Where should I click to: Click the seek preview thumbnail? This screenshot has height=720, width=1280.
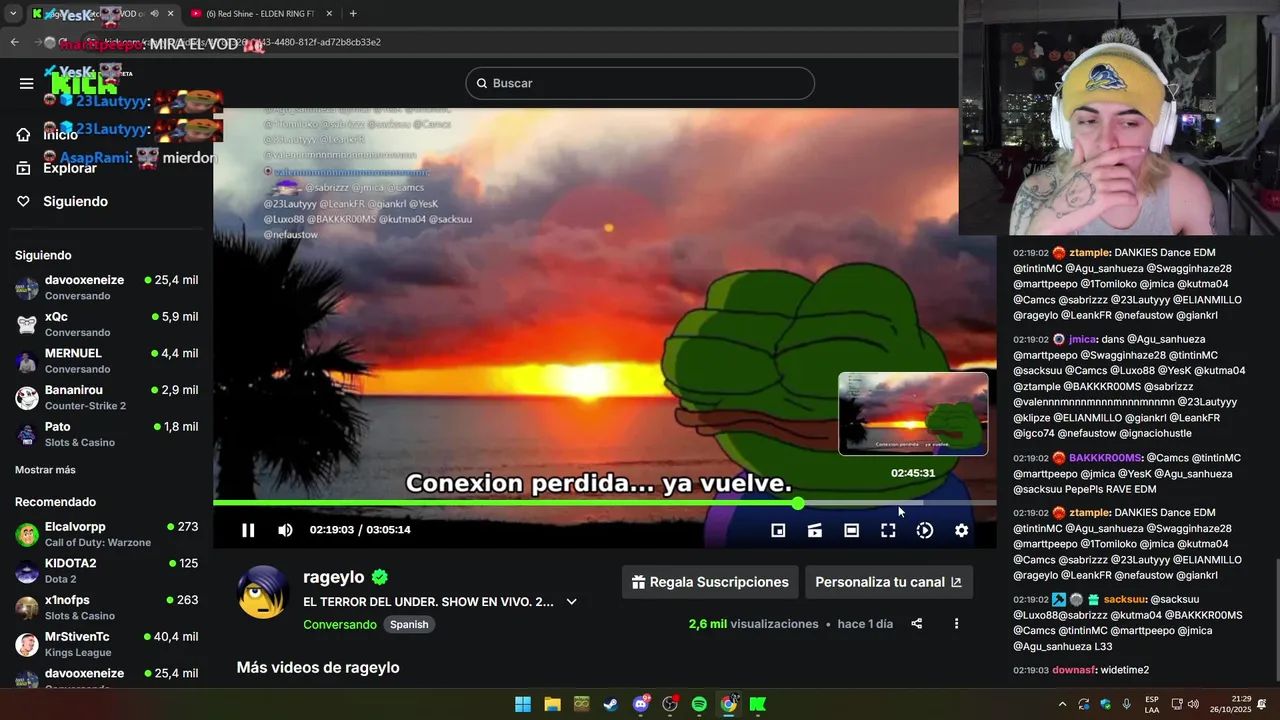[x=913, y=414]
